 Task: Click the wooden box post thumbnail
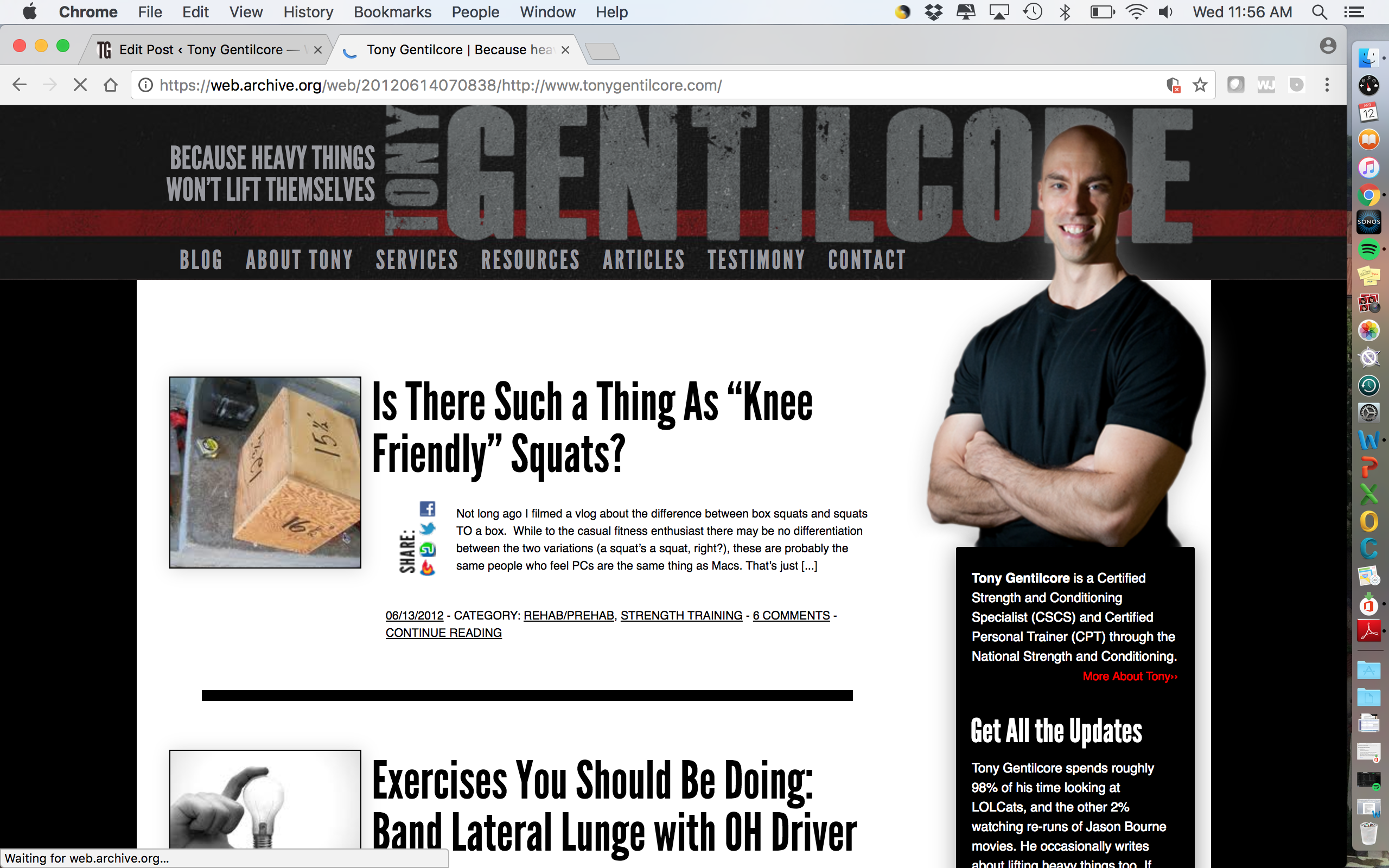[265, 473]
